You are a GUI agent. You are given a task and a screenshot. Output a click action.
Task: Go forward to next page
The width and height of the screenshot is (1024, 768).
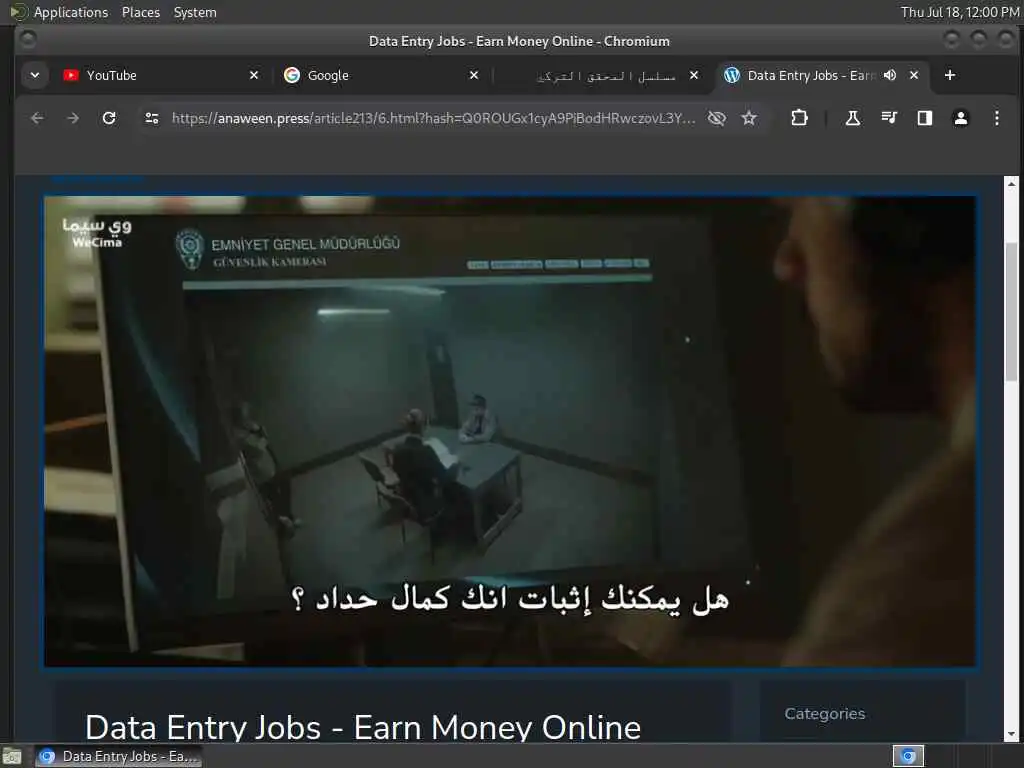pyautogui.click(x=73, y=118)
